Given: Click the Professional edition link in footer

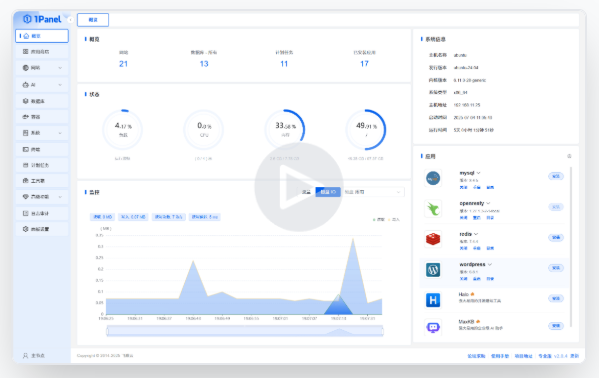Looking at the screenshot, I should pos(545,356).
